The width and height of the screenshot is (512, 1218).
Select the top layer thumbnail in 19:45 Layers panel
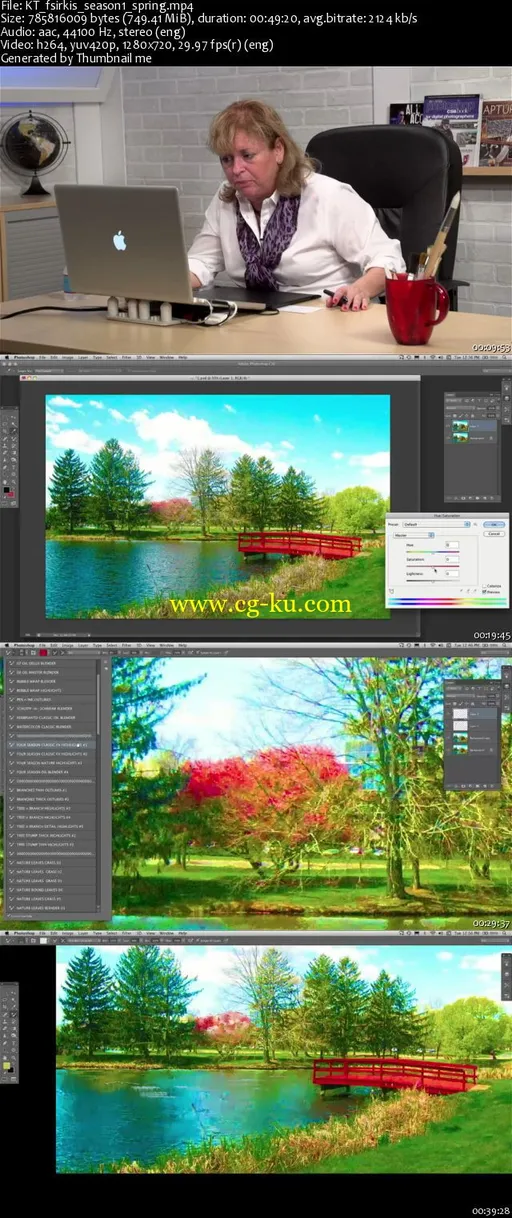pyautogui.click(x=460, y=425)
